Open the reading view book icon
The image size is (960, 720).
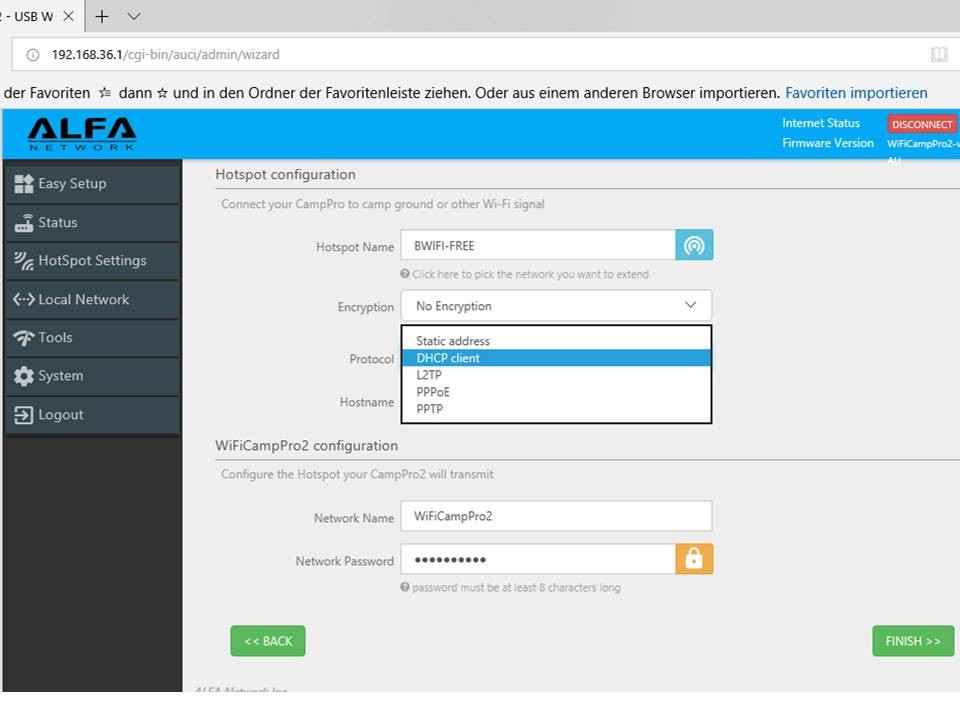pos(939,54)
